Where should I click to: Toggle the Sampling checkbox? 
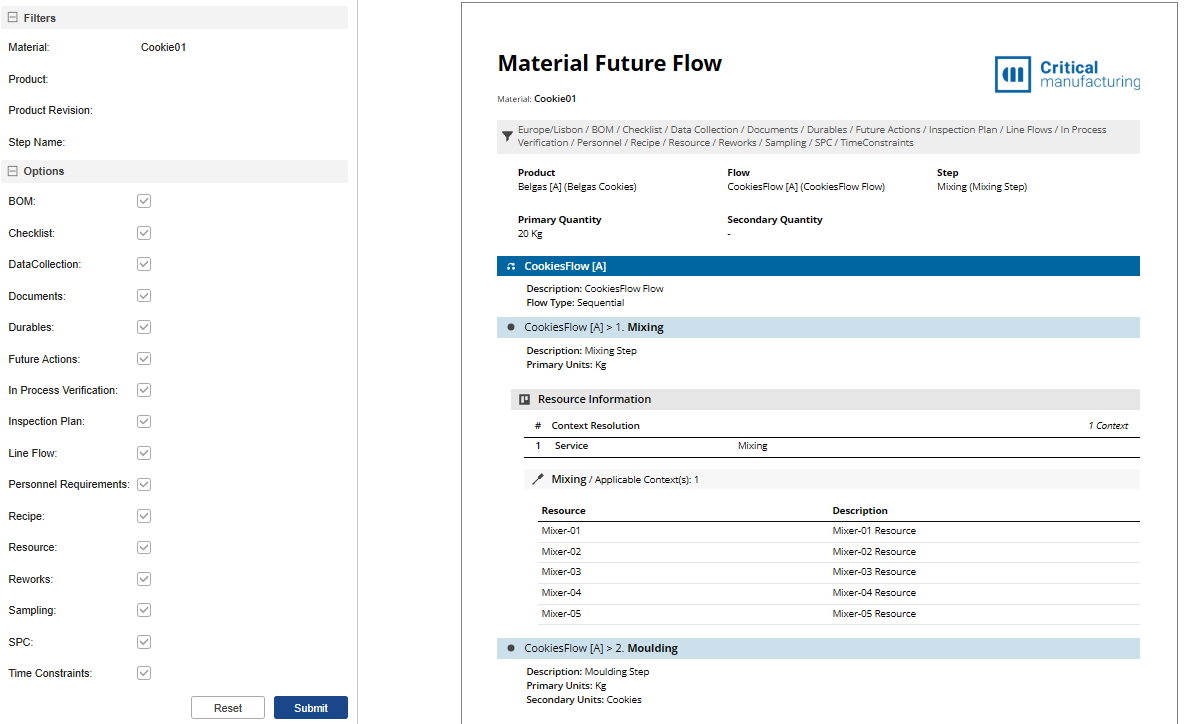pos(144,610)
